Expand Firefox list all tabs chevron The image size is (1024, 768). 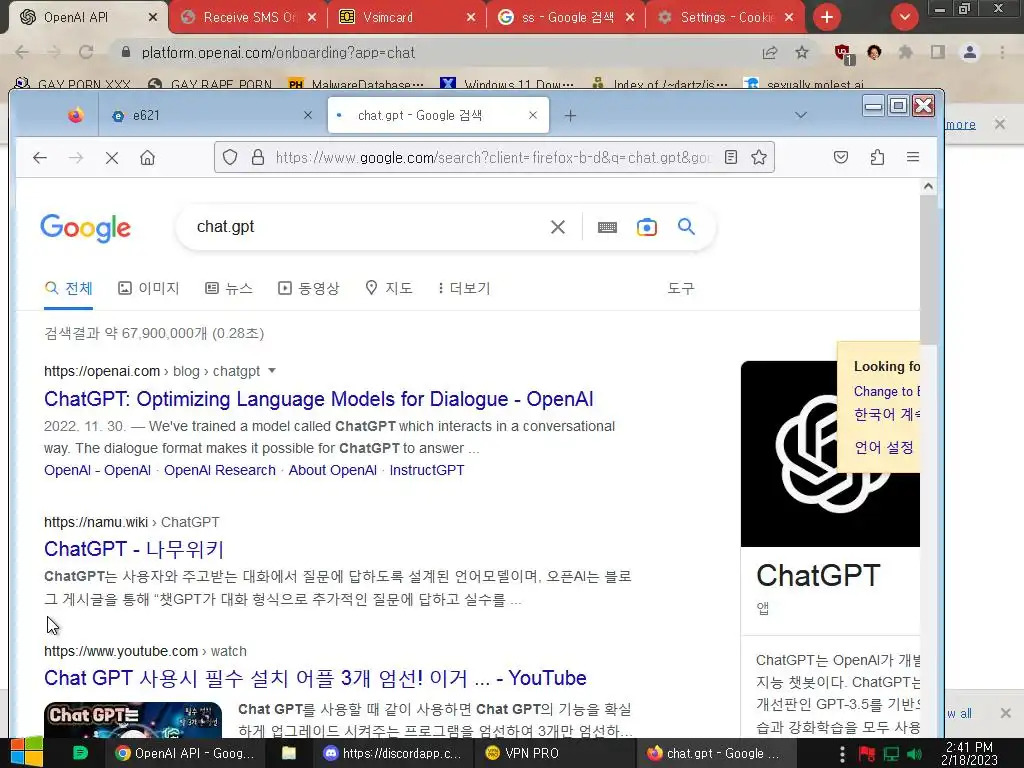click(801, 116)
